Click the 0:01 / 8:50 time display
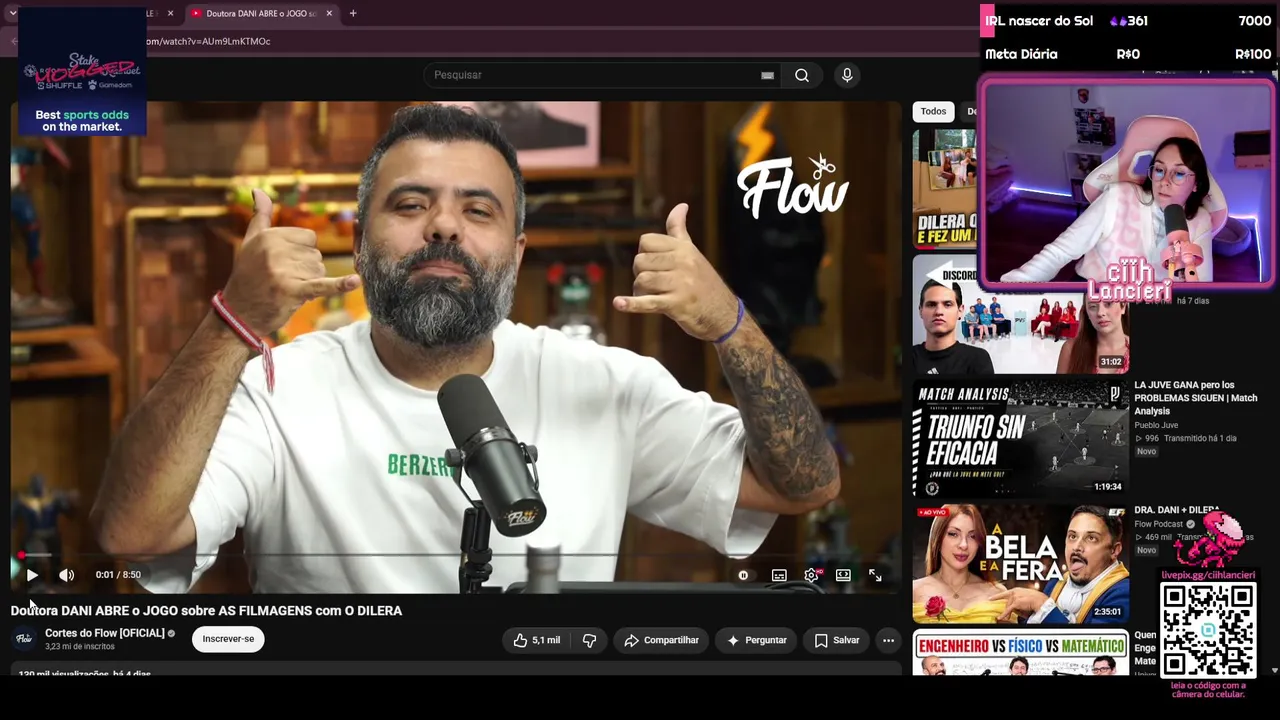Screen dimensions: 1280x720 click(x=118, y=575)
